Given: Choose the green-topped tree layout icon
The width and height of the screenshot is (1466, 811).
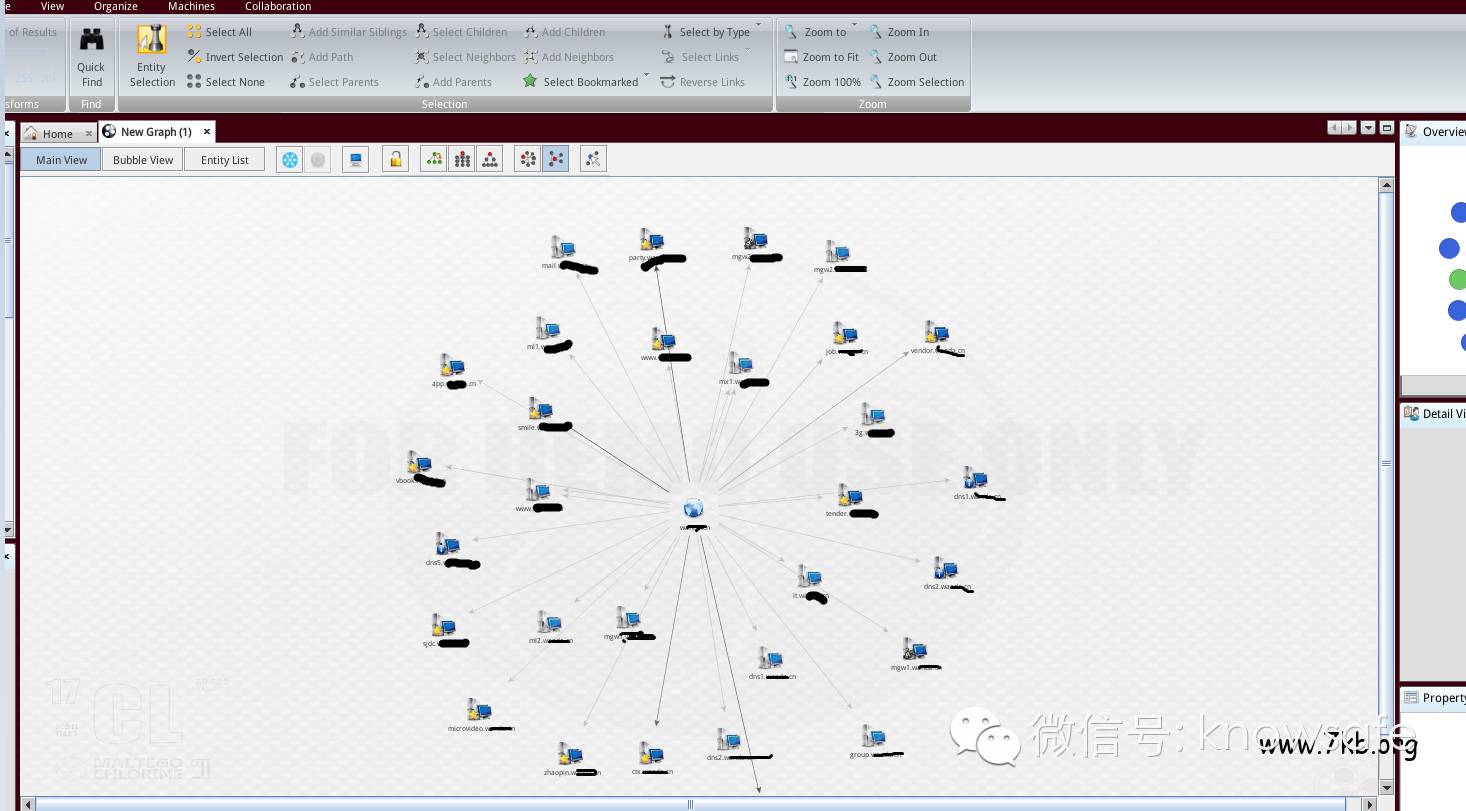Looking at the screenshot, I should tap(433, 159).
